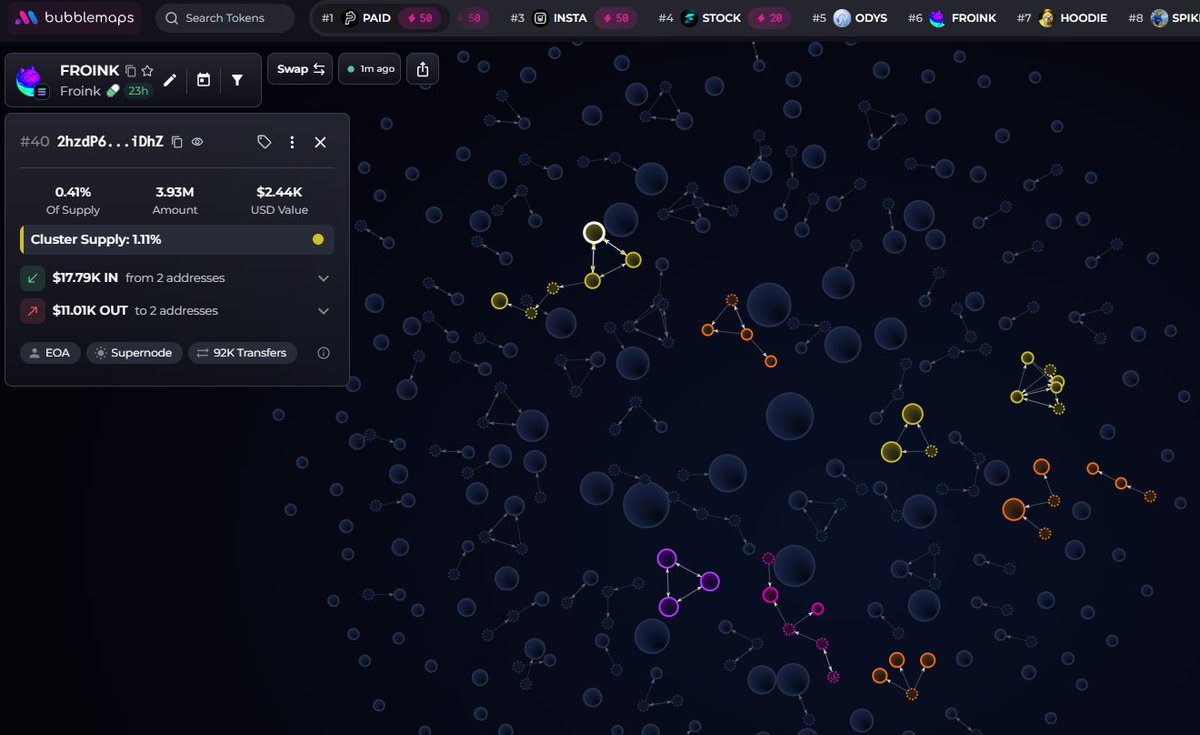The image size is (1200, 735).
Task: Click the 92K Transfers chip
Action: 243,353
